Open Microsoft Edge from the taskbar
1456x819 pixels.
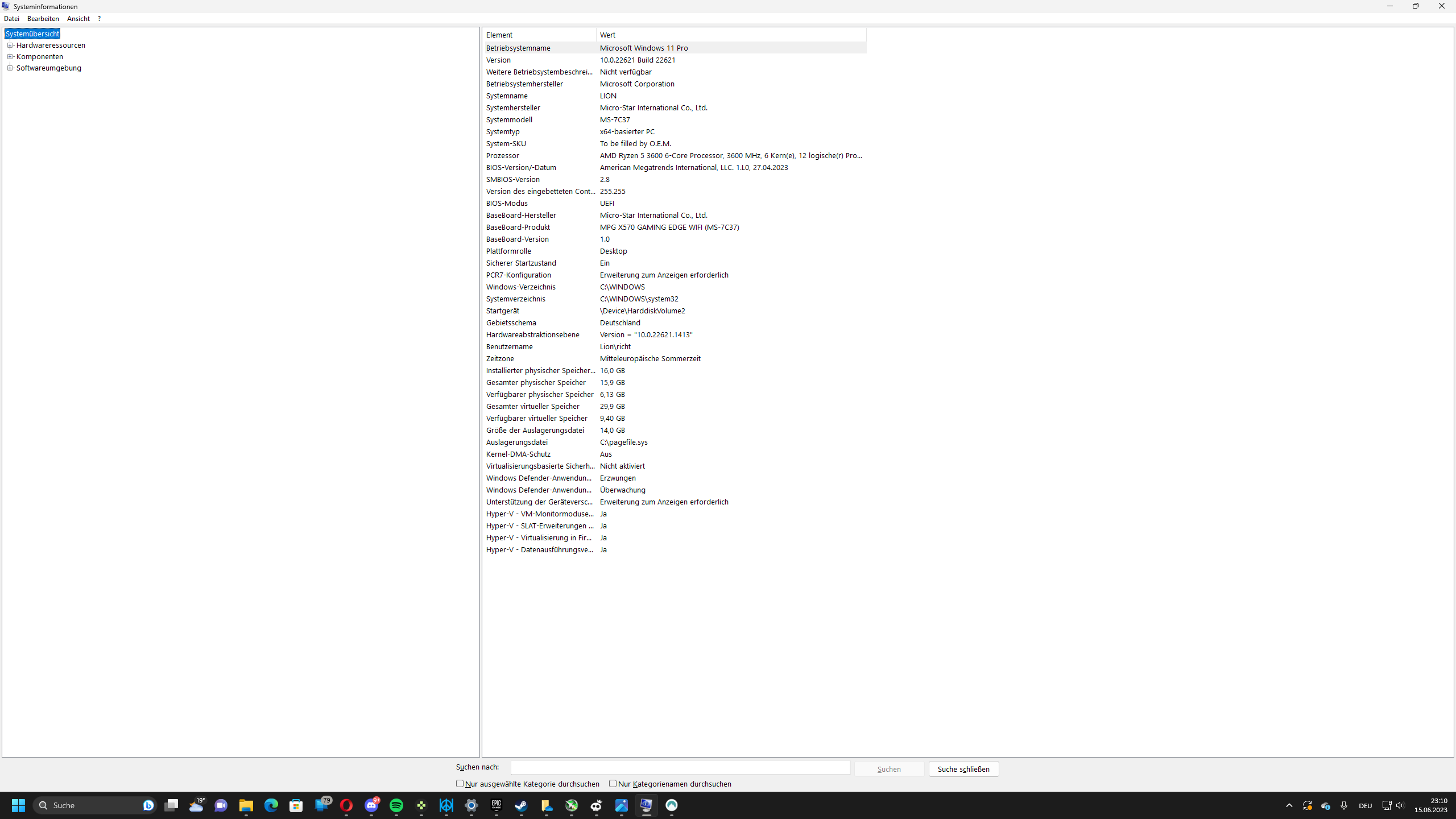[x=271, y=805]
